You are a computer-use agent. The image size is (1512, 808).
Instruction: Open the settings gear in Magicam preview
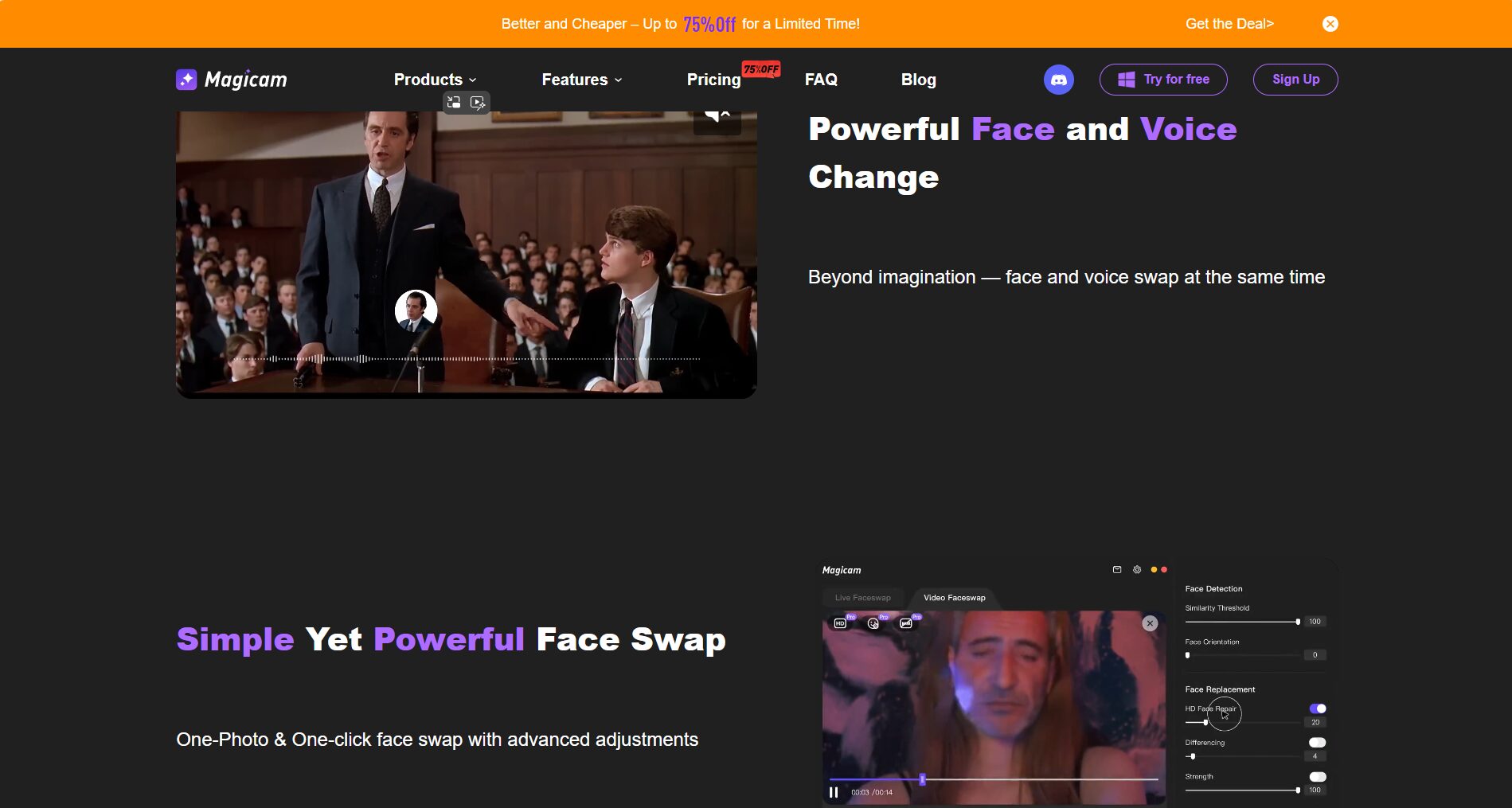click(x=1137, y=569)
